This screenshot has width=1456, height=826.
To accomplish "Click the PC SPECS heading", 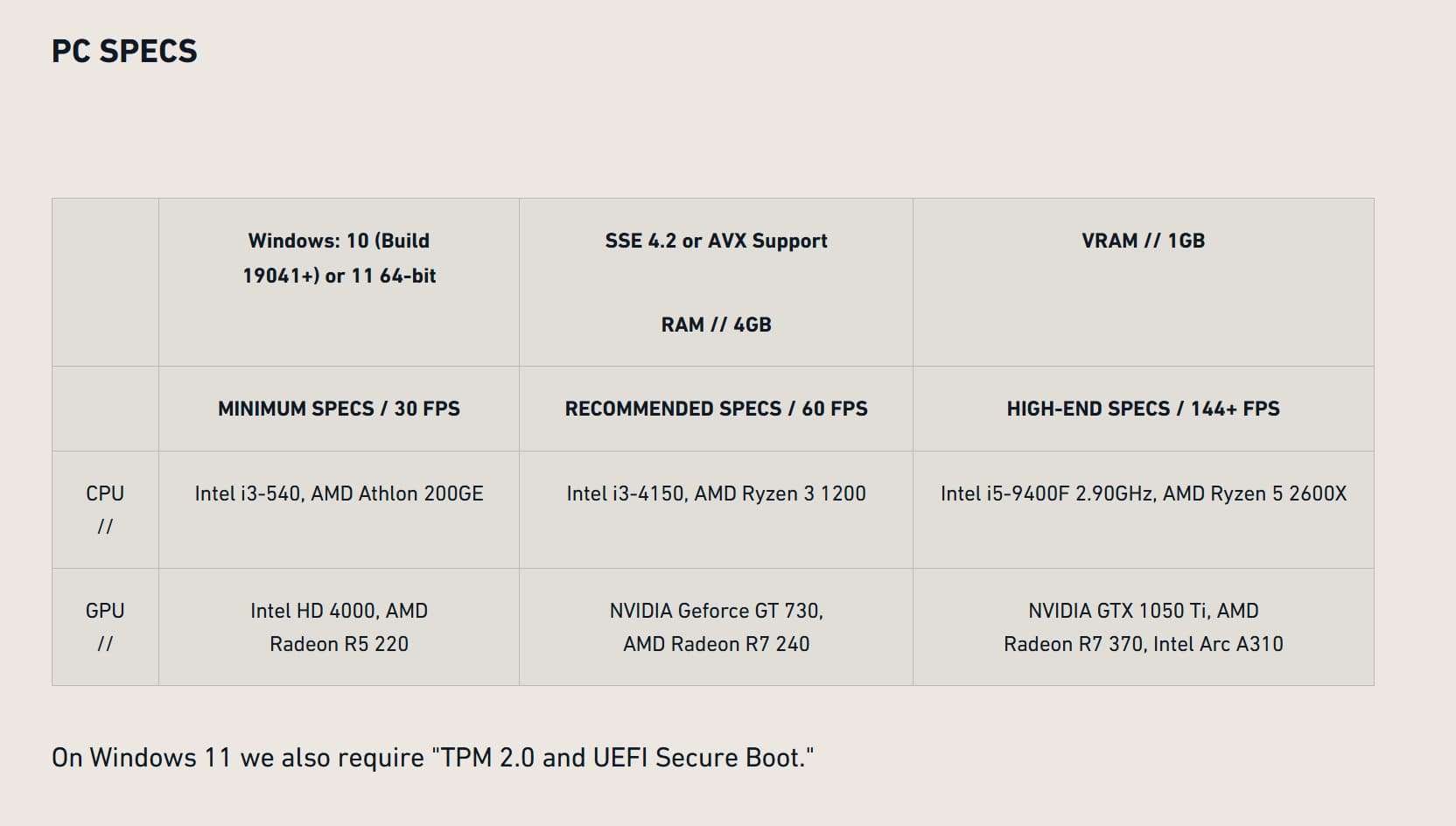I will (x=124, y=52).
